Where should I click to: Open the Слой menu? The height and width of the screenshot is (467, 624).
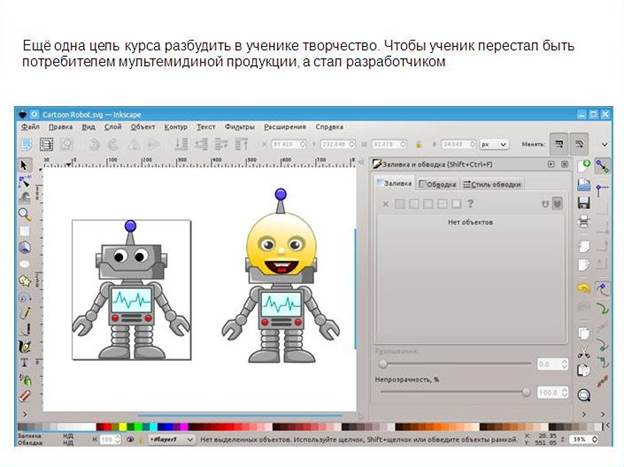pos(113,127)
